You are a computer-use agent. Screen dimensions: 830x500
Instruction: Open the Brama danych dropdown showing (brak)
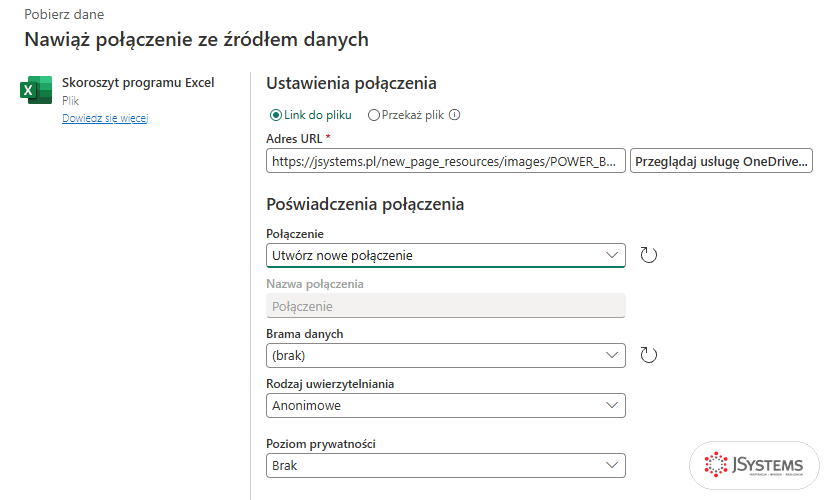446,356
